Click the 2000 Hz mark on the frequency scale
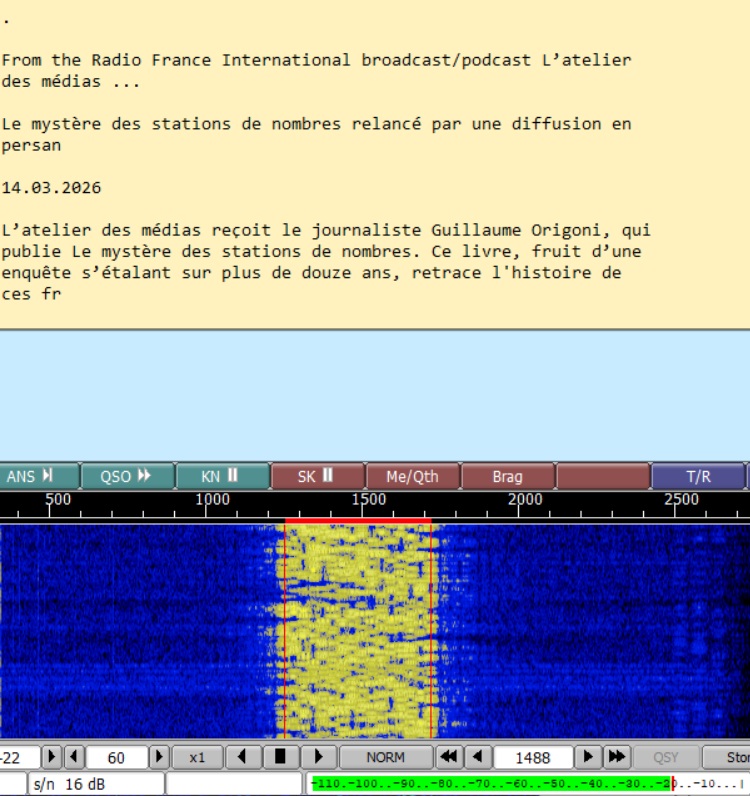The image size is (750, 796). [x=525, y=500]
